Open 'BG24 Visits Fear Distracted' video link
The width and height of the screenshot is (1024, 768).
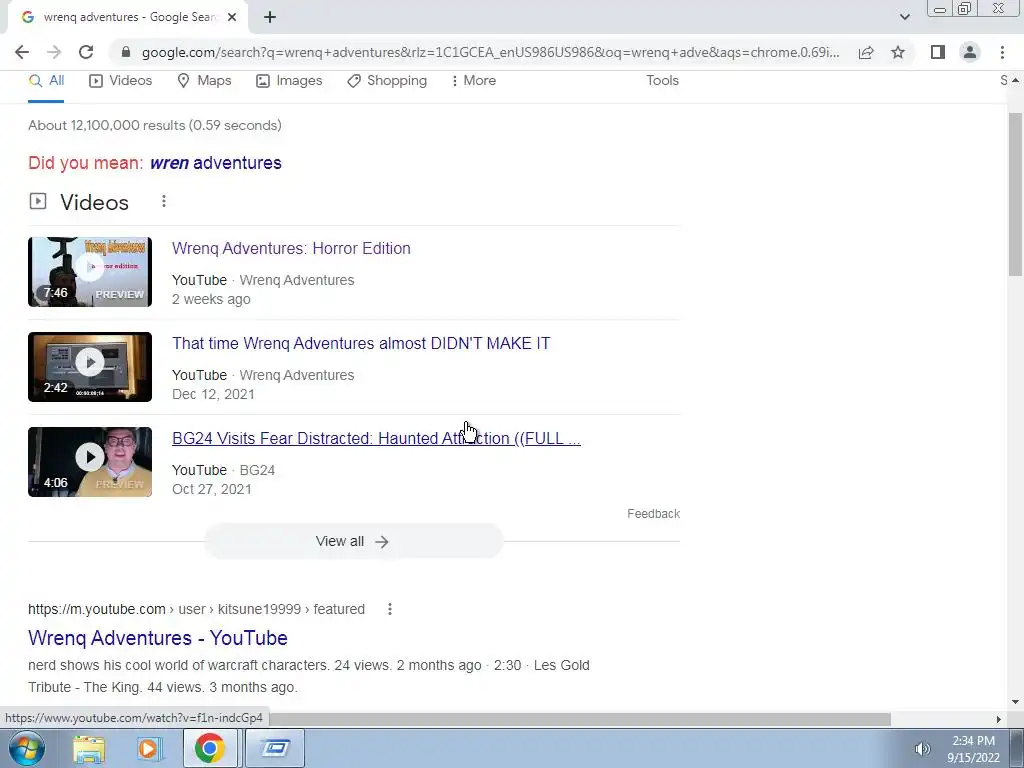[376, 439]
